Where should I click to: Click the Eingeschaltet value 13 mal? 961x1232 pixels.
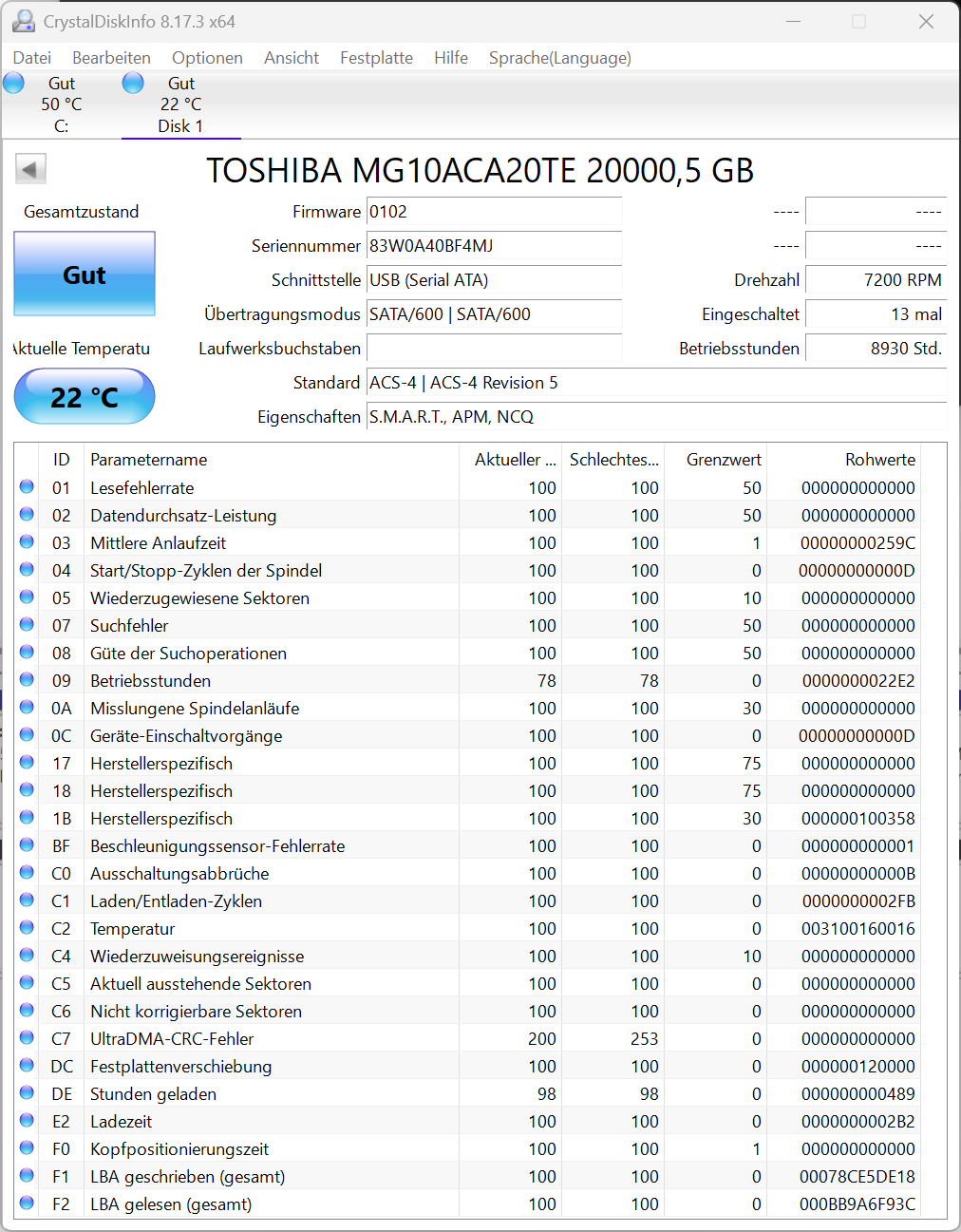[x=876, y=313]
